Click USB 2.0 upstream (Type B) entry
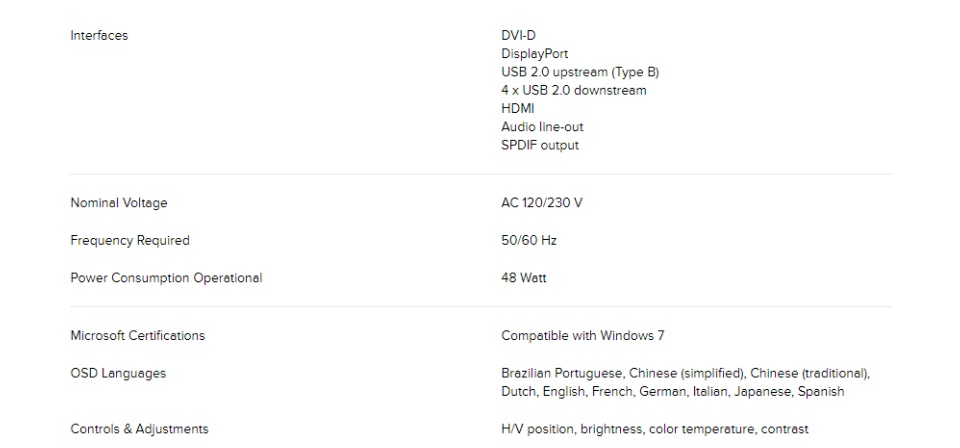The image size is (960, 448). tap(580, 72)
